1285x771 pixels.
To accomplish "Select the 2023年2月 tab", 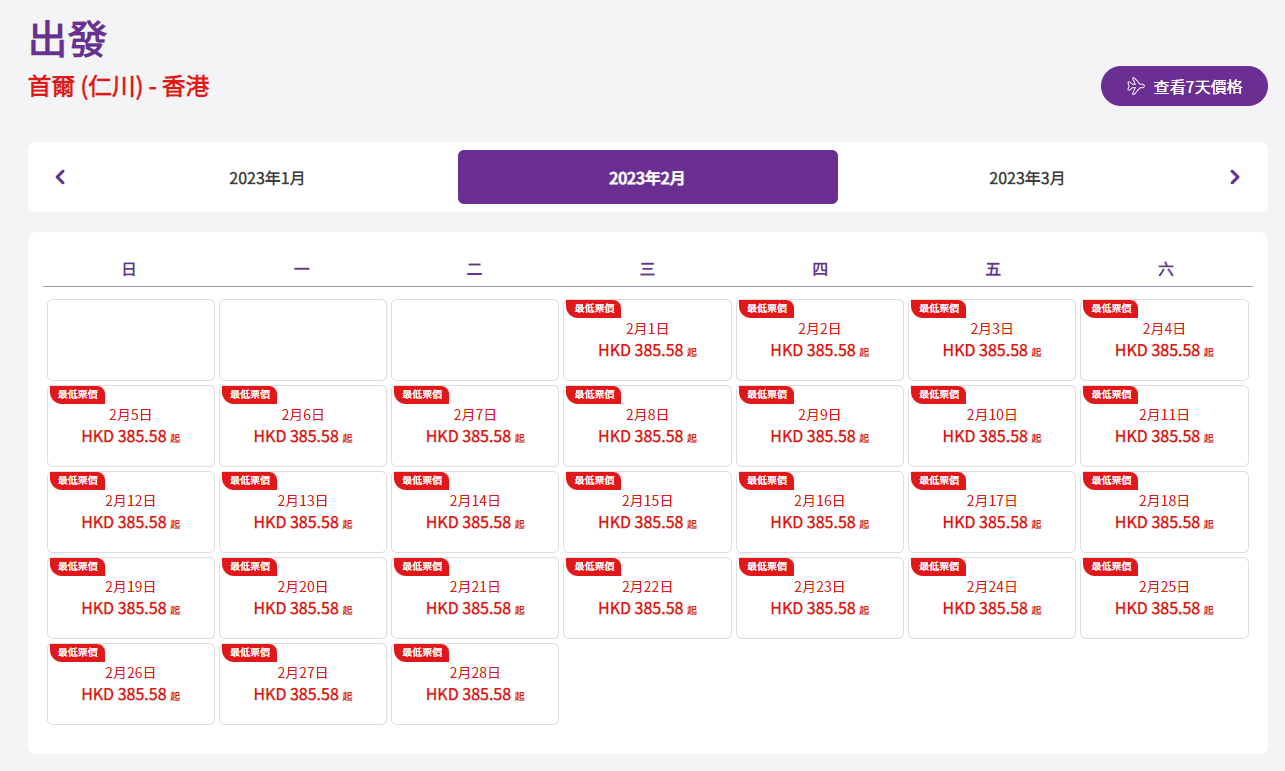I will point(647,178).
